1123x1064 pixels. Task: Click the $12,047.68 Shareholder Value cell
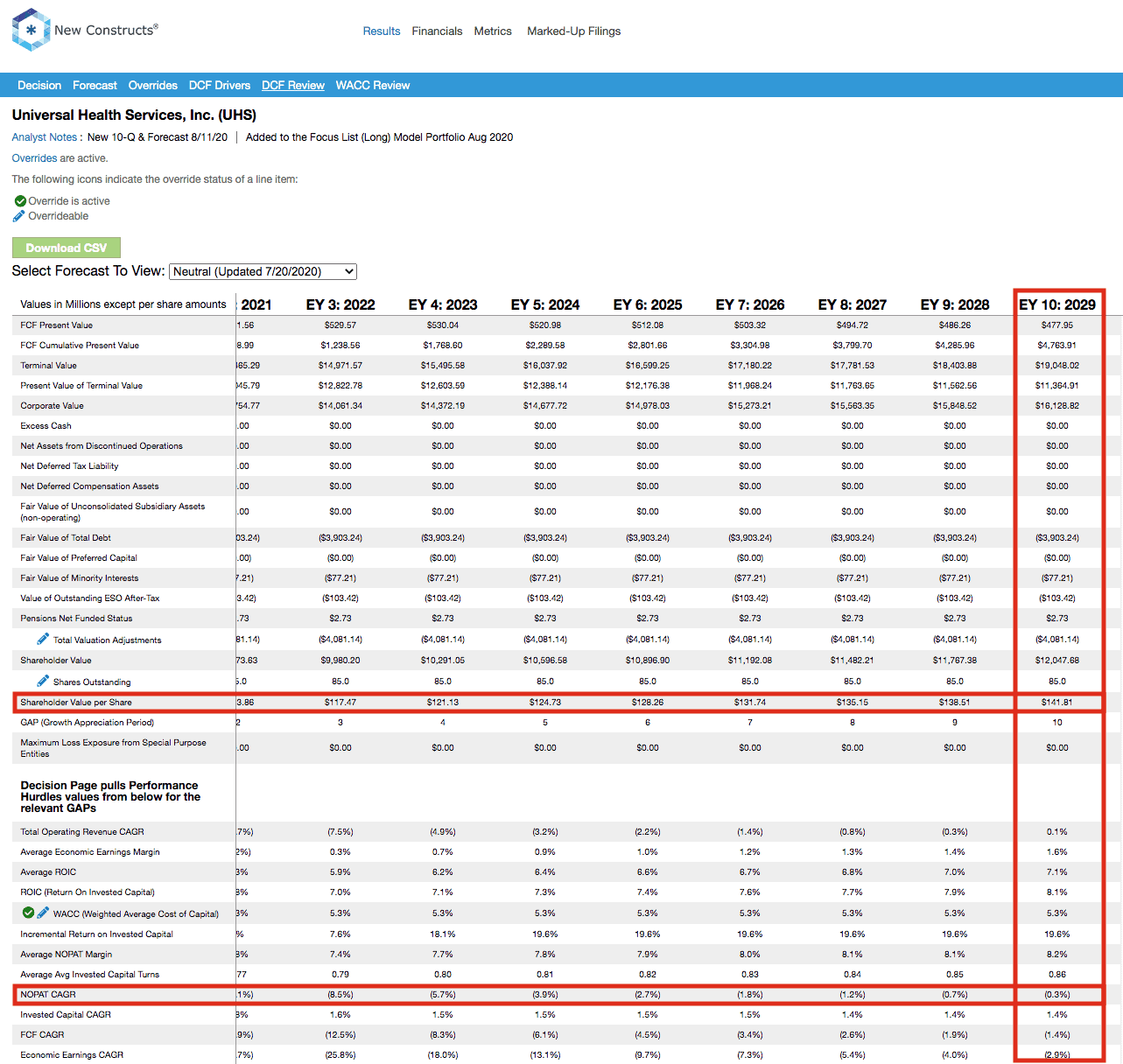click(x=1057, y=661)
